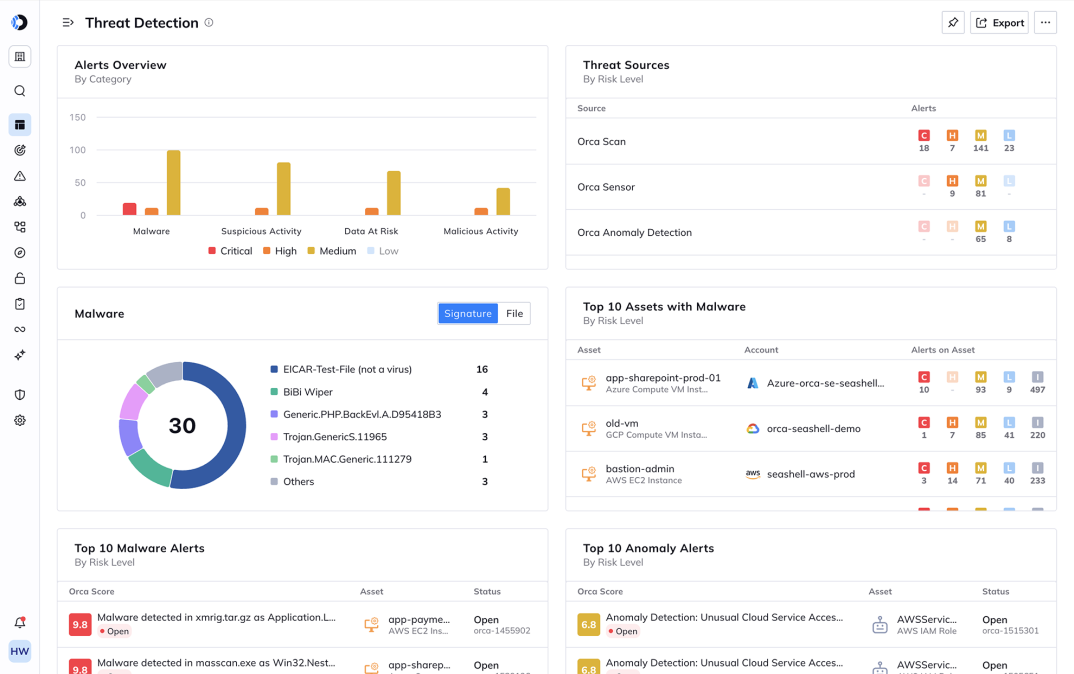Pin this dashboard with the pin button
The width and height of the screenshot is (1074, 674).
click(x=953, y=23)
